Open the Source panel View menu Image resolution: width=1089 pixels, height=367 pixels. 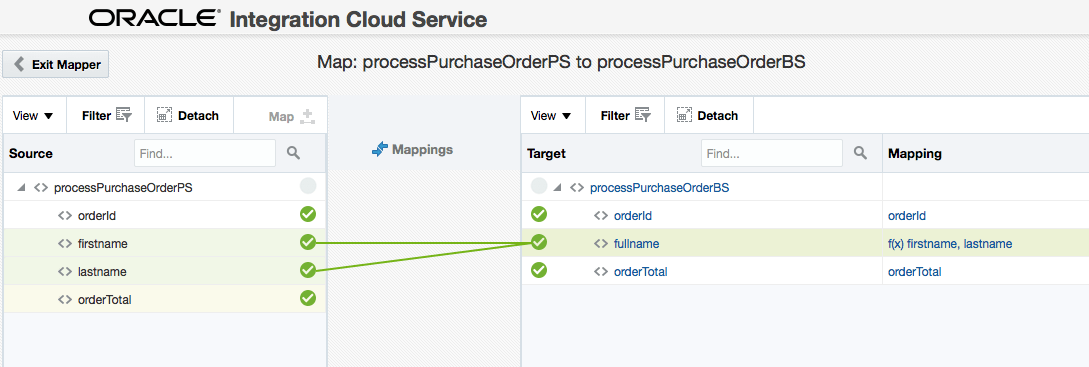33,116
